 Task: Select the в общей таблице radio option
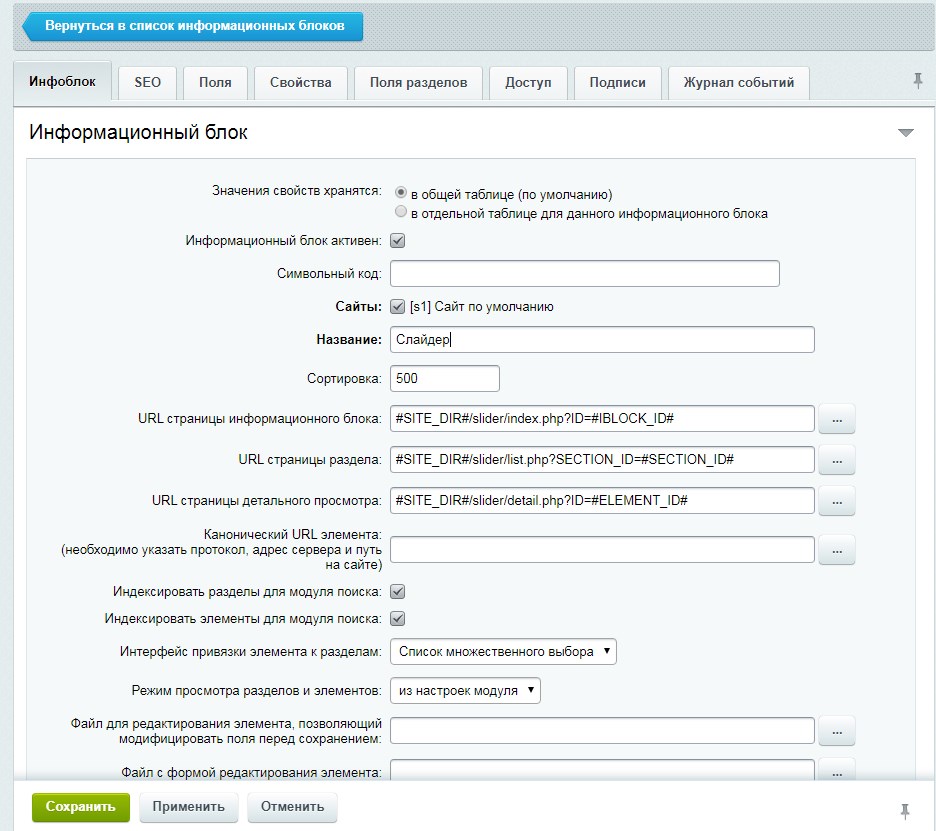pyautogui.click(x=401, y=194)
